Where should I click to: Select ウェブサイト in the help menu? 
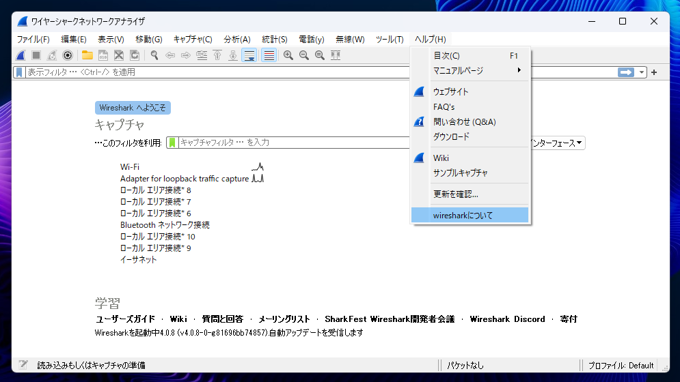pos(470,92)
